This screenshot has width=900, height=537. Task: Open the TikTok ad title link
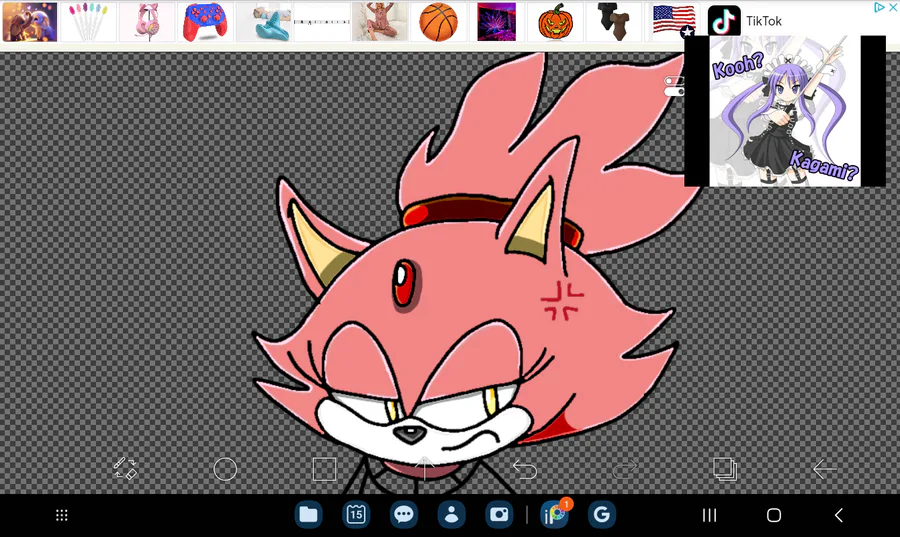tap(764, 21)
